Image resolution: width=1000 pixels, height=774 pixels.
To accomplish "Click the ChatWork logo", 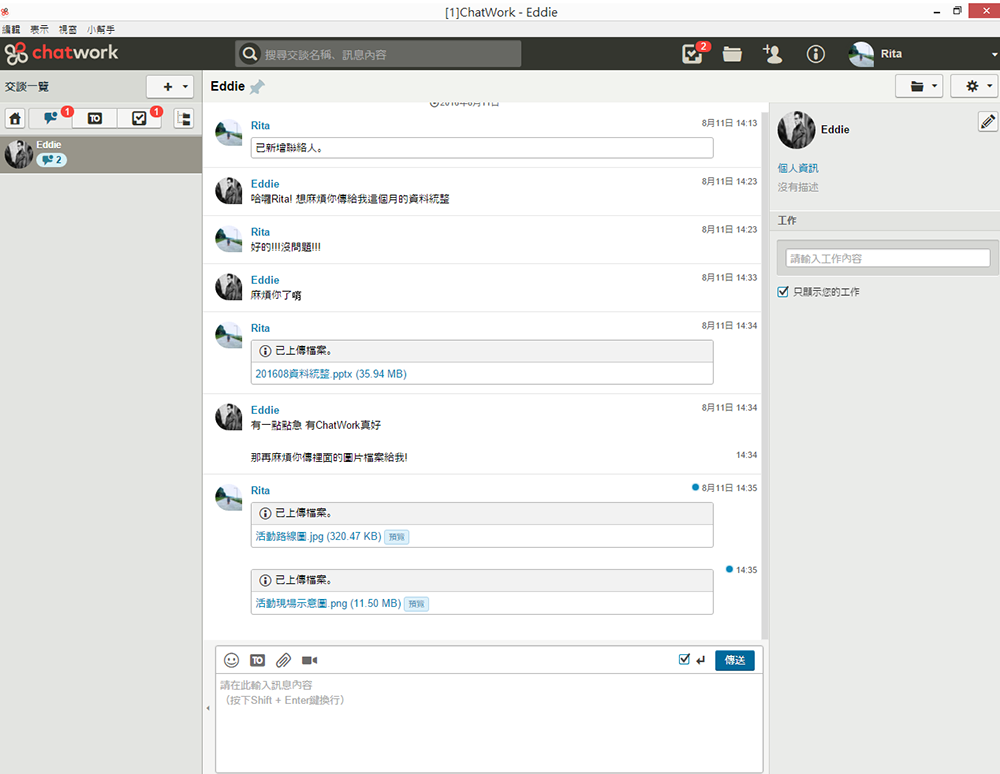I will [61, 53].
